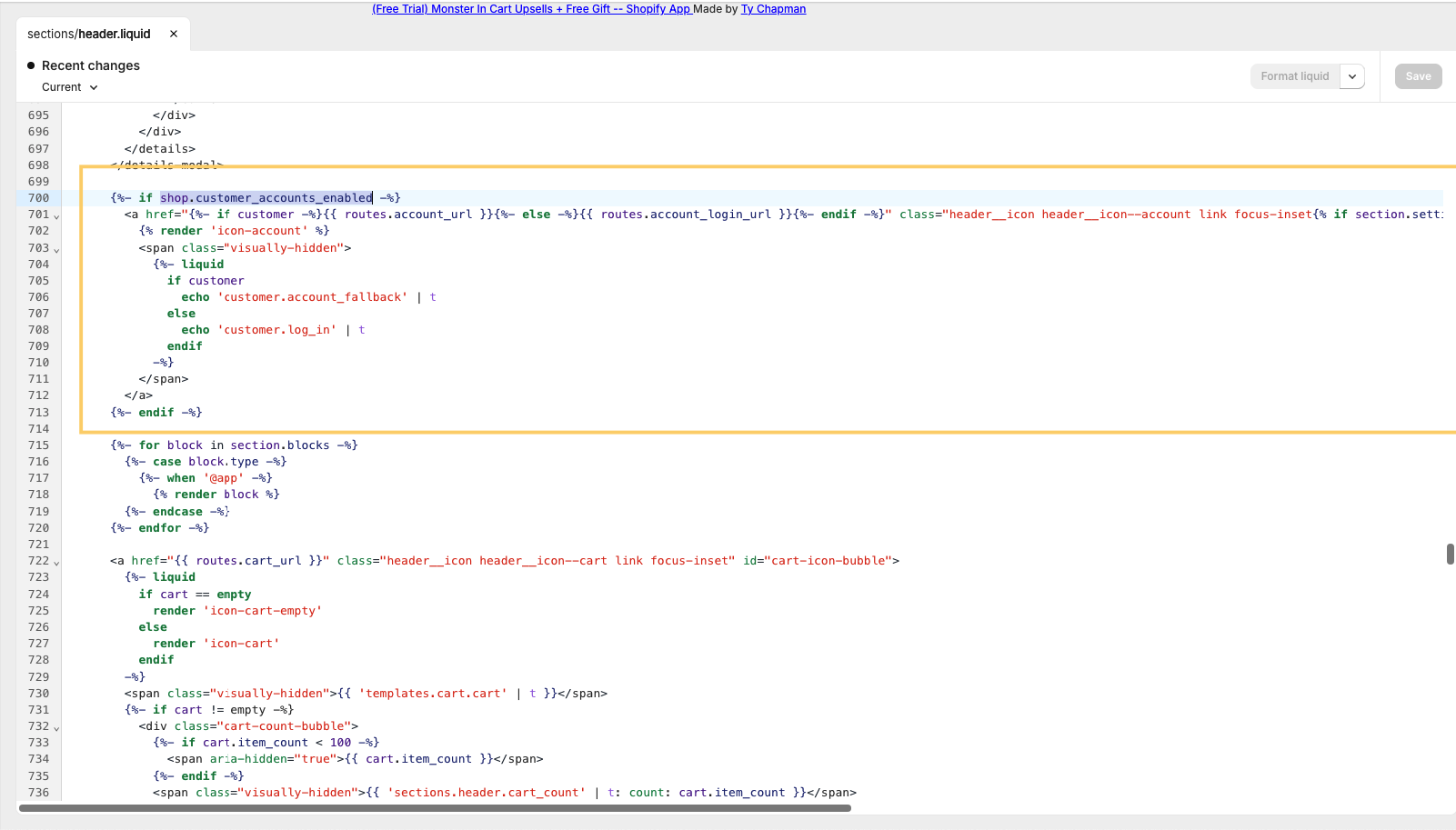This screenshot has width=1456, height=830.
Task: Collapse the span block at line 703
Action: [56, 249]
